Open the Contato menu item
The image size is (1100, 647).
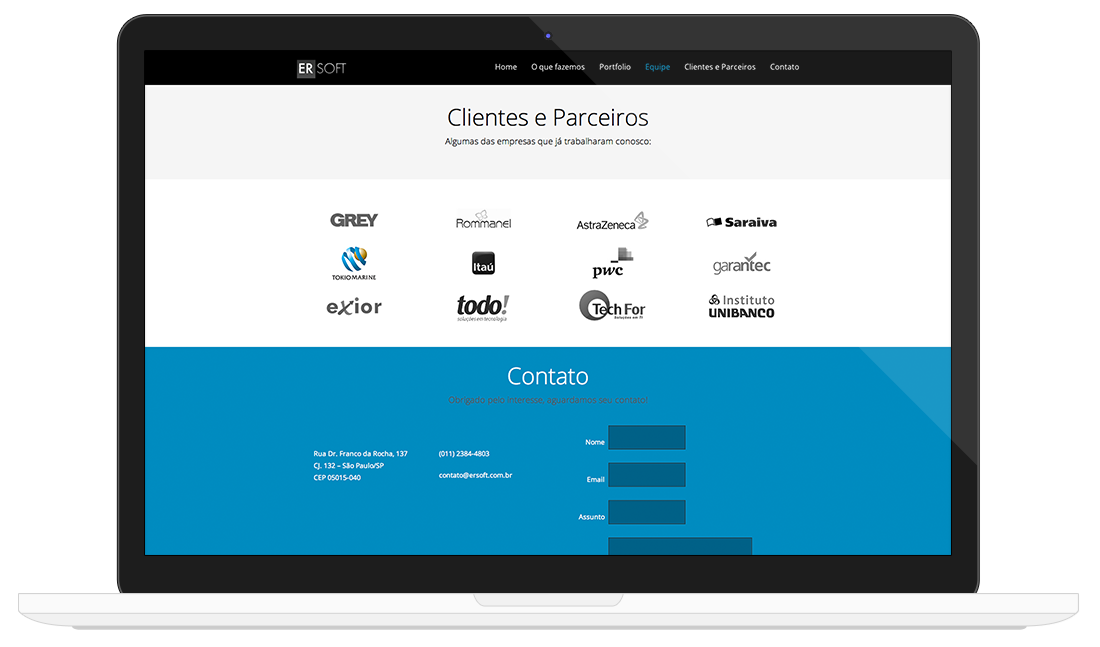click(784, 67)
